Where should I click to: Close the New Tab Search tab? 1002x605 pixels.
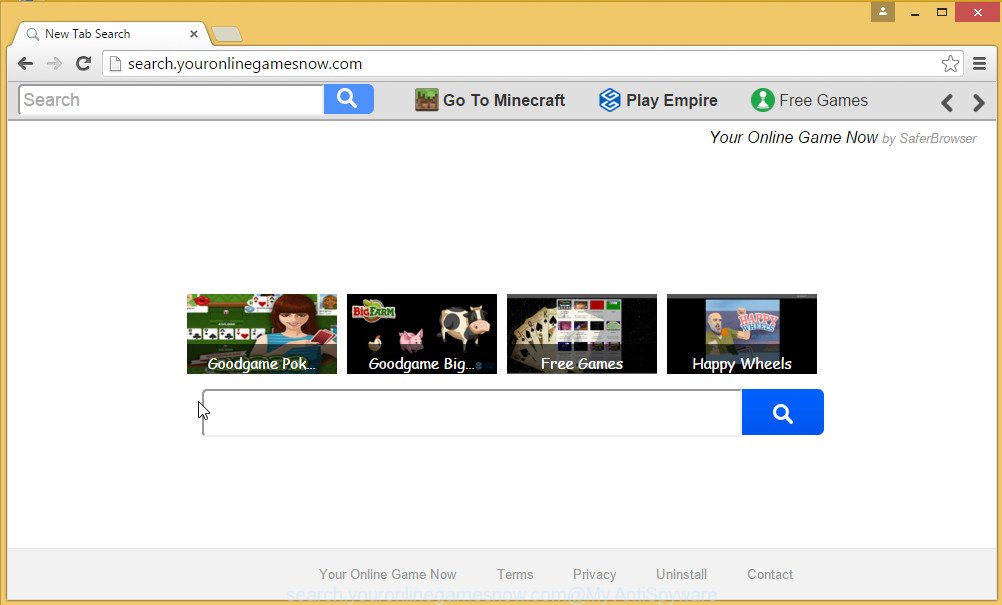(194, 34)
